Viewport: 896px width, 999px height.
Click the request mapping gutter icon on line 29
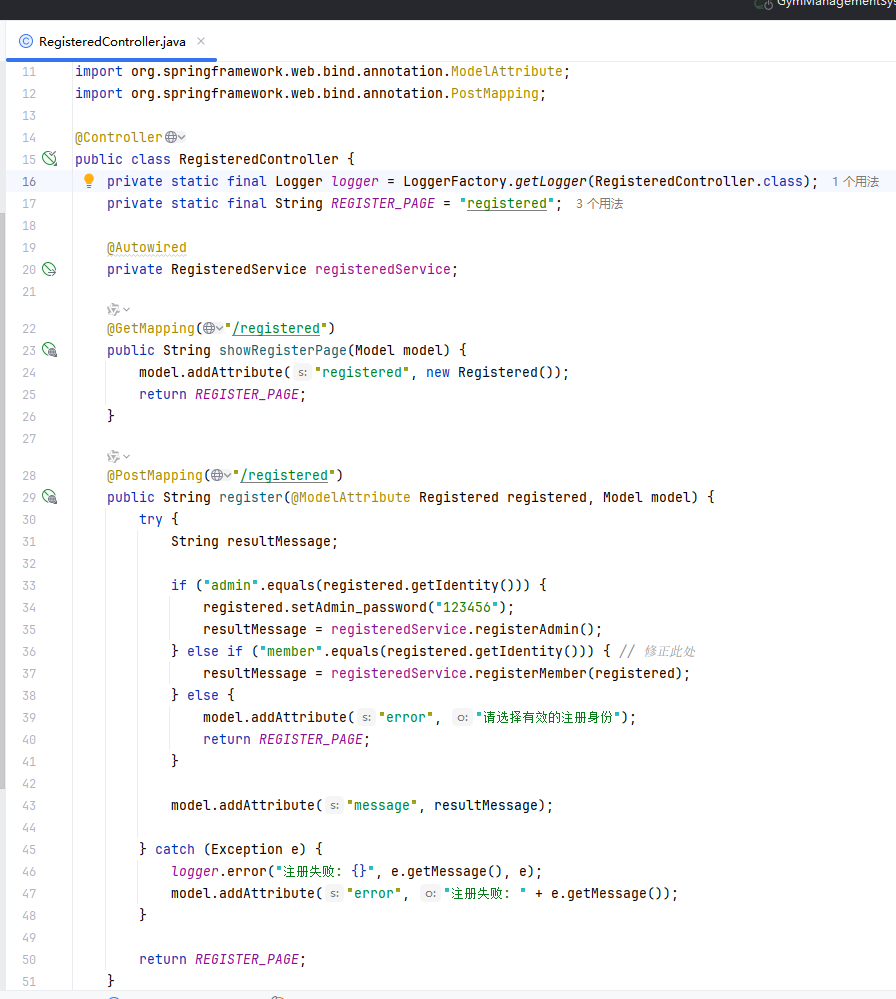pos(49,497)
